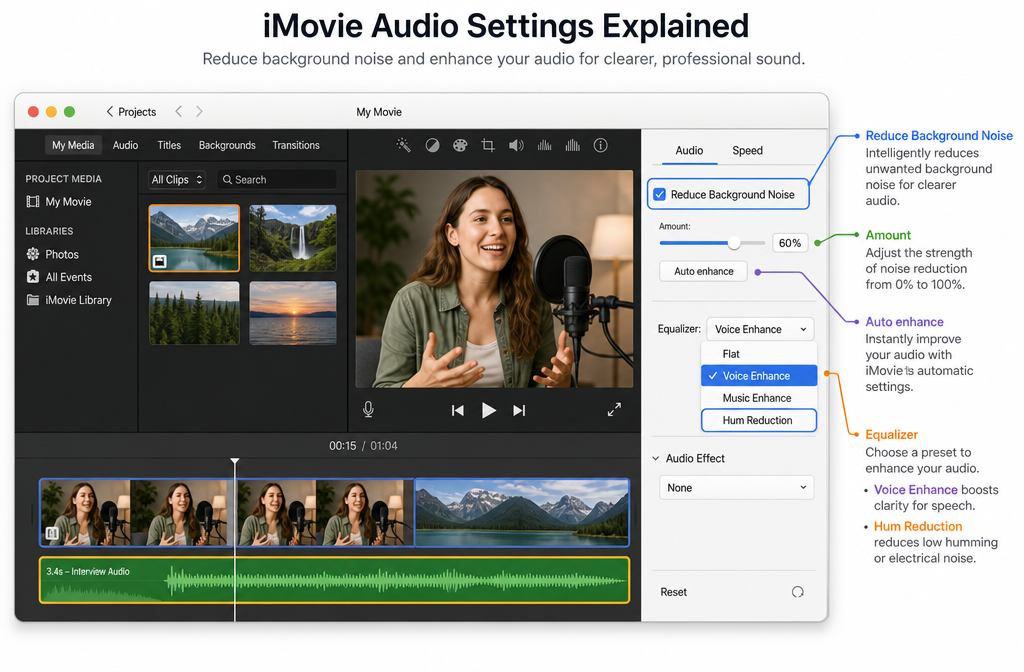Click the clip information icon
Screen dimensions: 1024x672
point(601,145)
